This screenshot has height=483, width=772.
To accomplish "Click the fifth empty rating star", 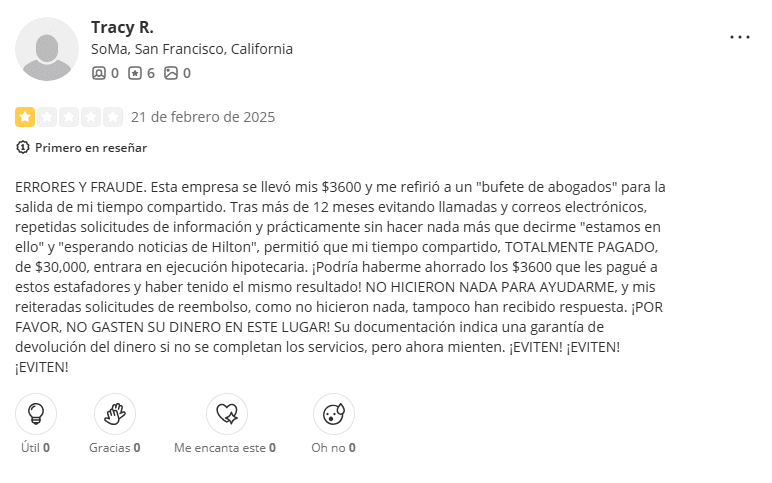I will 113,117.
